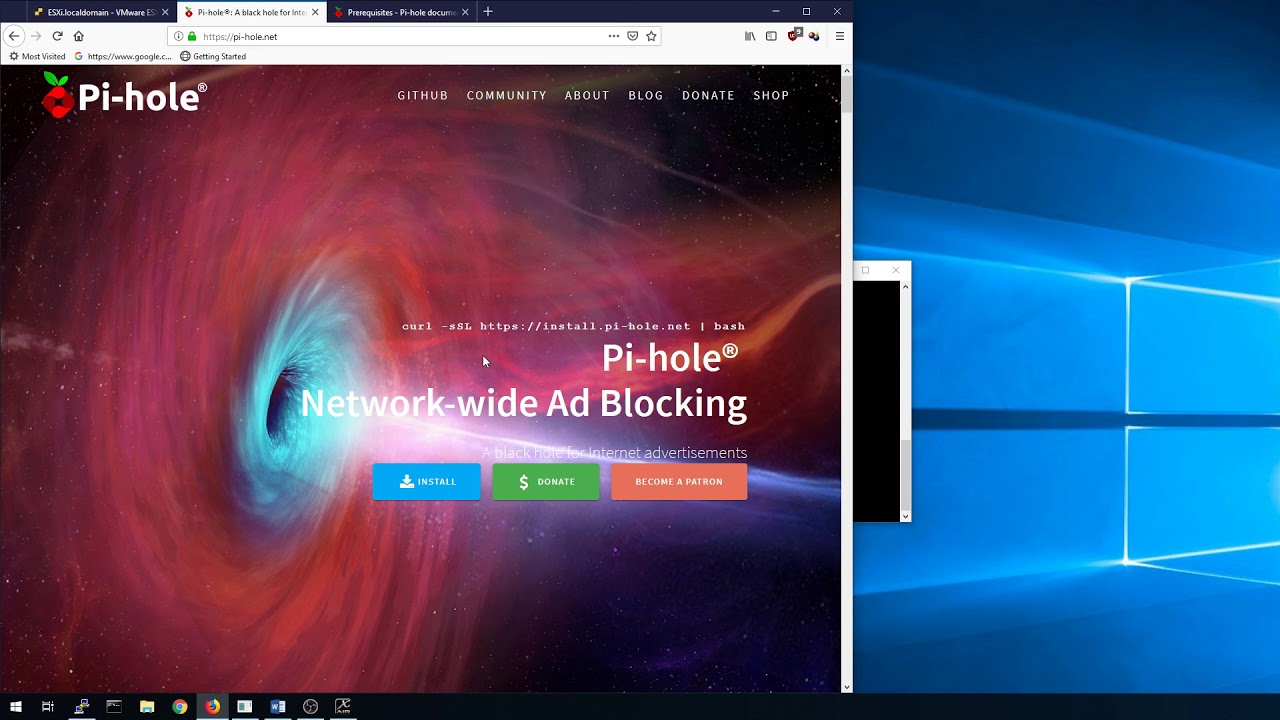1280x720 pixels.
Task: Open the Firefox hamburger menu
Action: tap(839, 36)
